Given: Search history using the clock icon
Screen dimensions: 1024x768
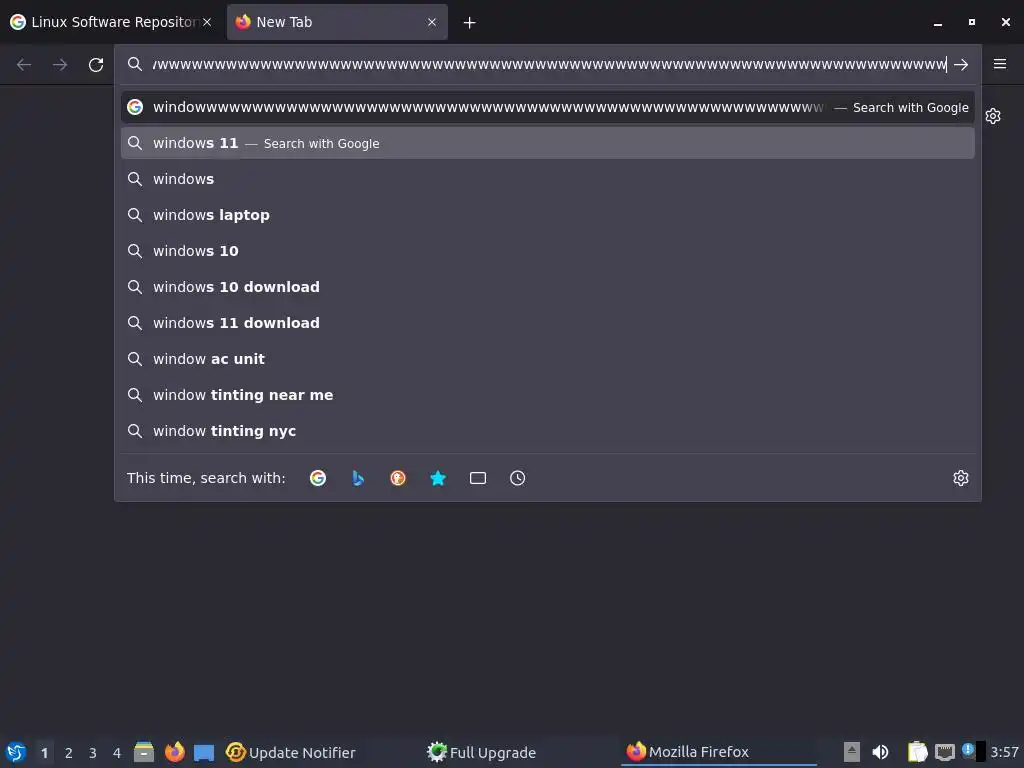Looking at the screenshot, I should (517, 478).
